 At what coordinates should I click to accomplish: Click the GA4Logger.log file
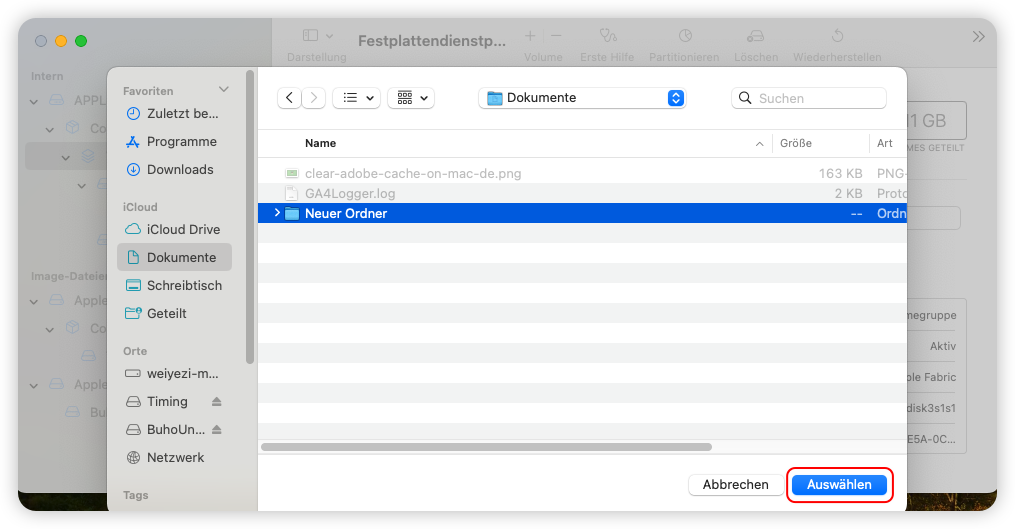350,194
